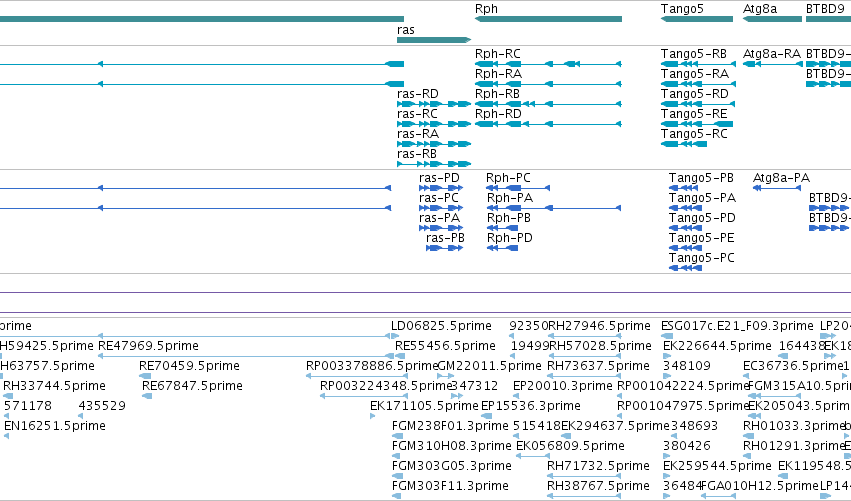
Task: Click the Tango5 gene label
Action: click(682, 9)
